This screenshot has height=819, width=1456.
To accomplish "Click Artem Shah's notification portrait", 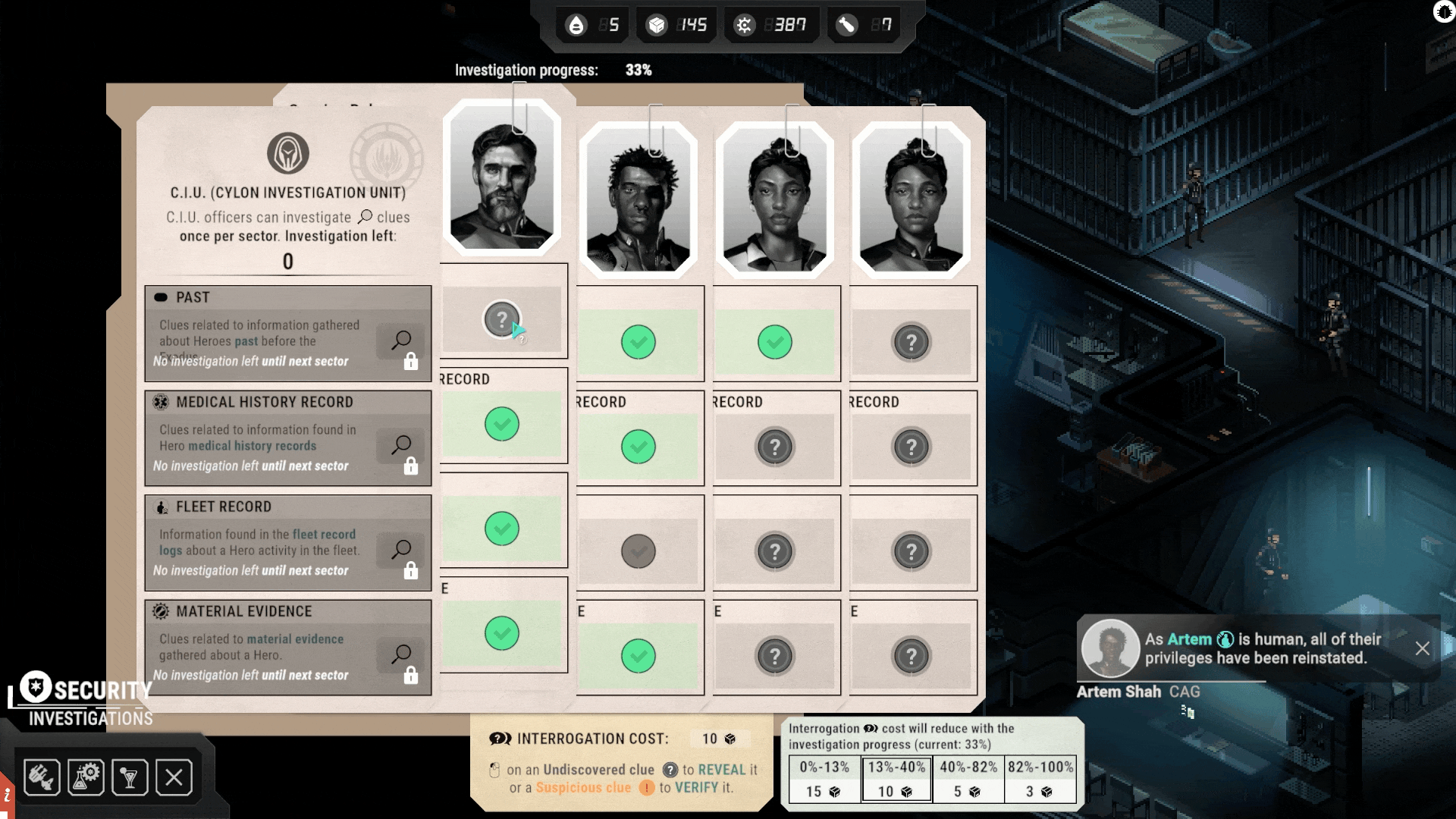I will pyautogui.click(x=1109, y=648).
